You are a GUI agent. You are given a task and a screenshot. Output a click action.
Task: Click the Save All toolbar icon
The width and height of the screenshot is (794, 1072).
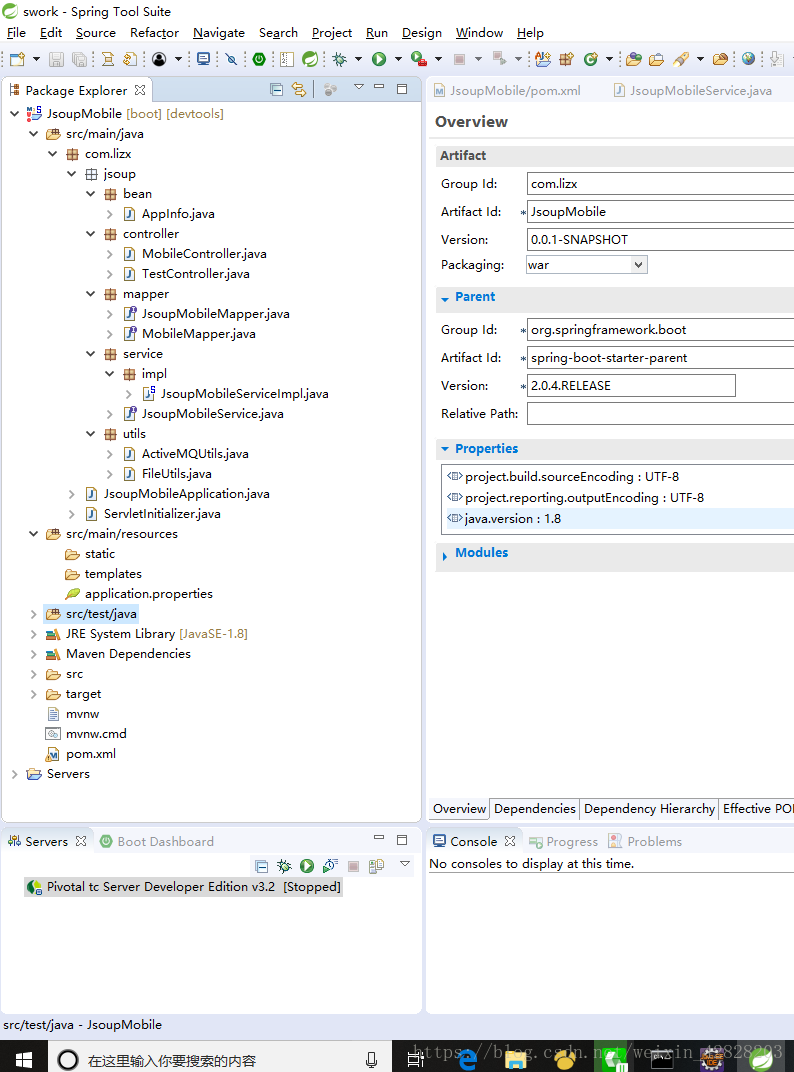(x=79, y=59)
